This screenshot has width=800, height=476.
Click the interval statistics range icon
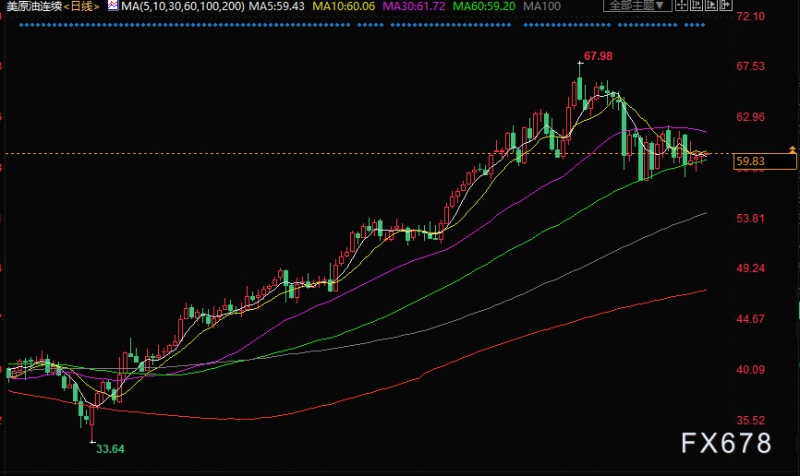click(696, 6)
